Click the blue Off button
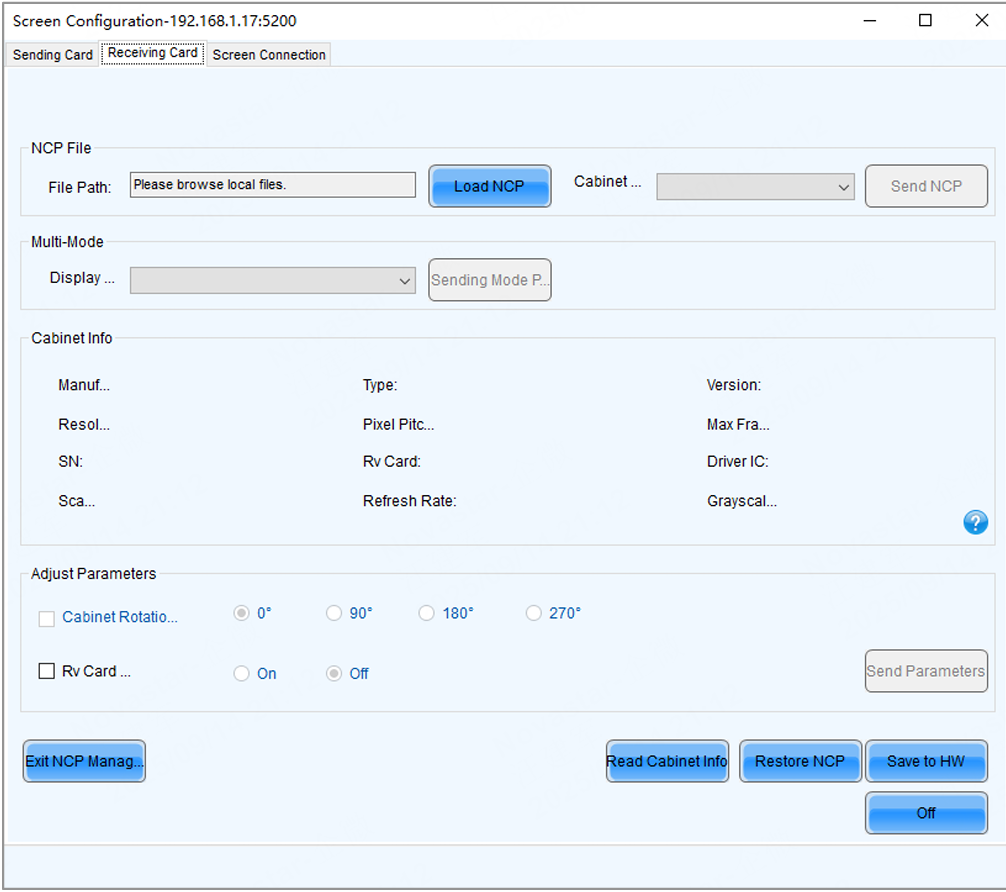The image size is (1006, 892). click(x=925, y=813)
